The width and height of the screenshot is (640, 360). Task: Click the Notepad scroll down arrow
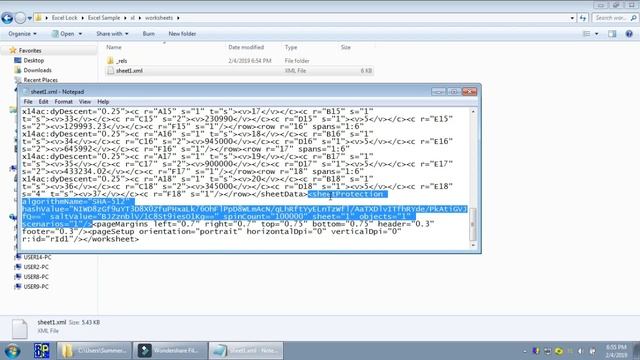point(473,245)
